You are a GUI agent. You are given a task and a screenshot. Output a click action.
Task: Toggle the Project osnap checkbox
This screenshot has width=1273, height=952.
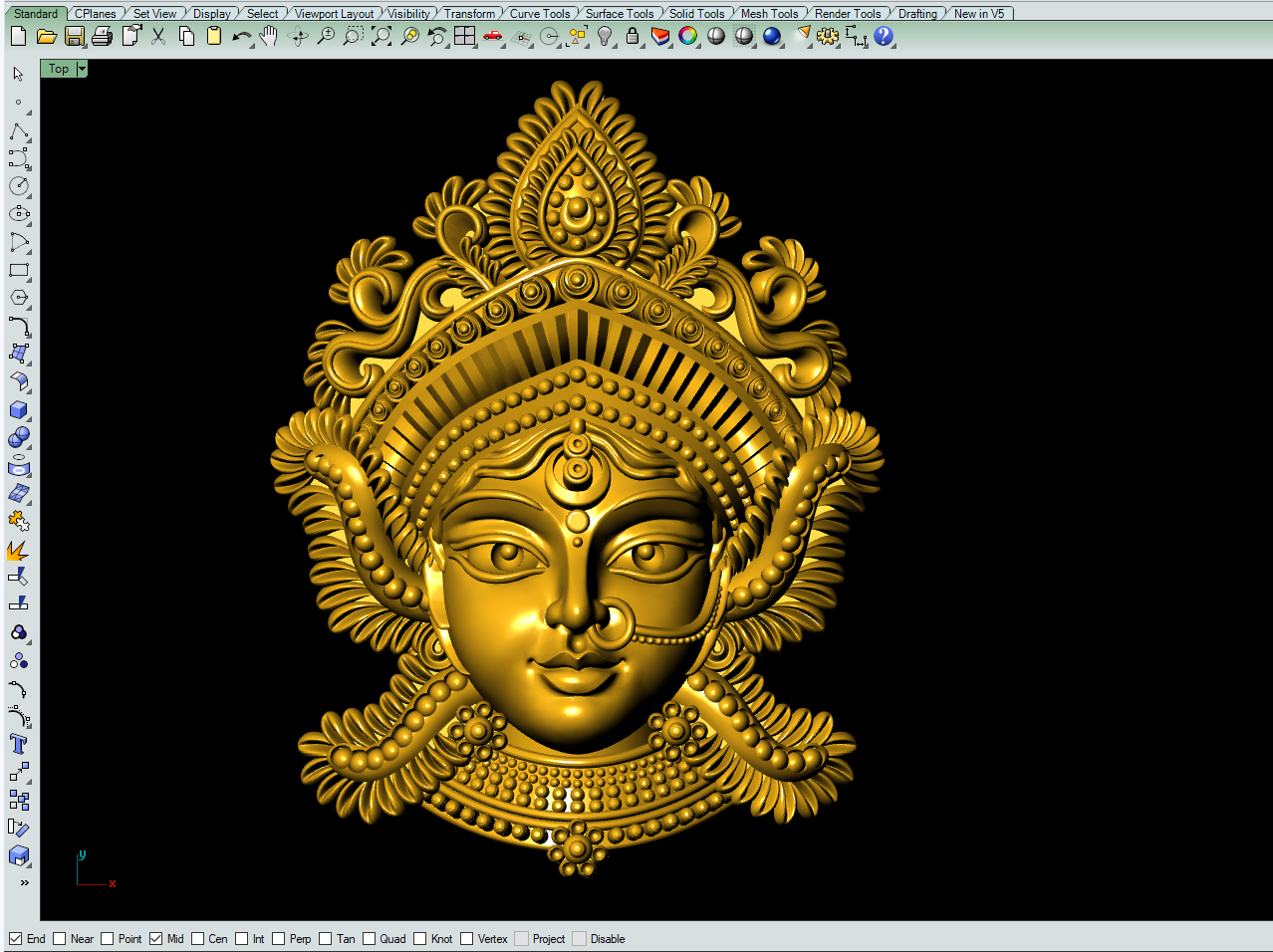point(521,939)
